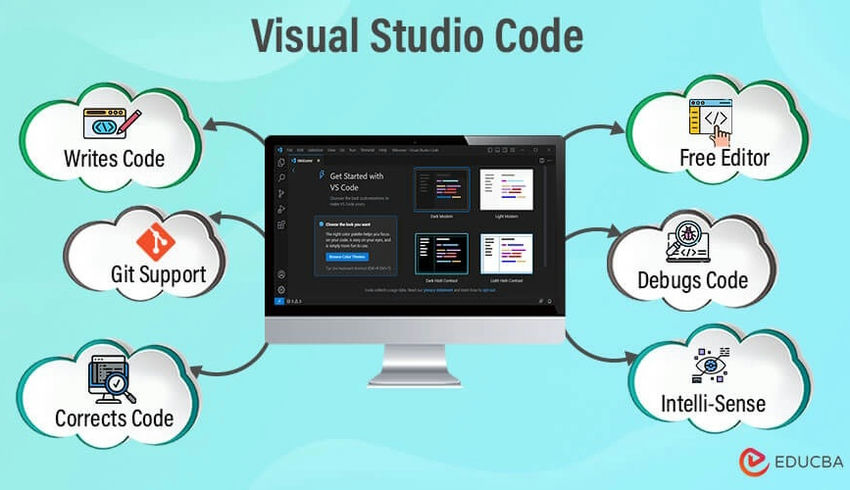Close the VS Code window

(x=549, y=150)
